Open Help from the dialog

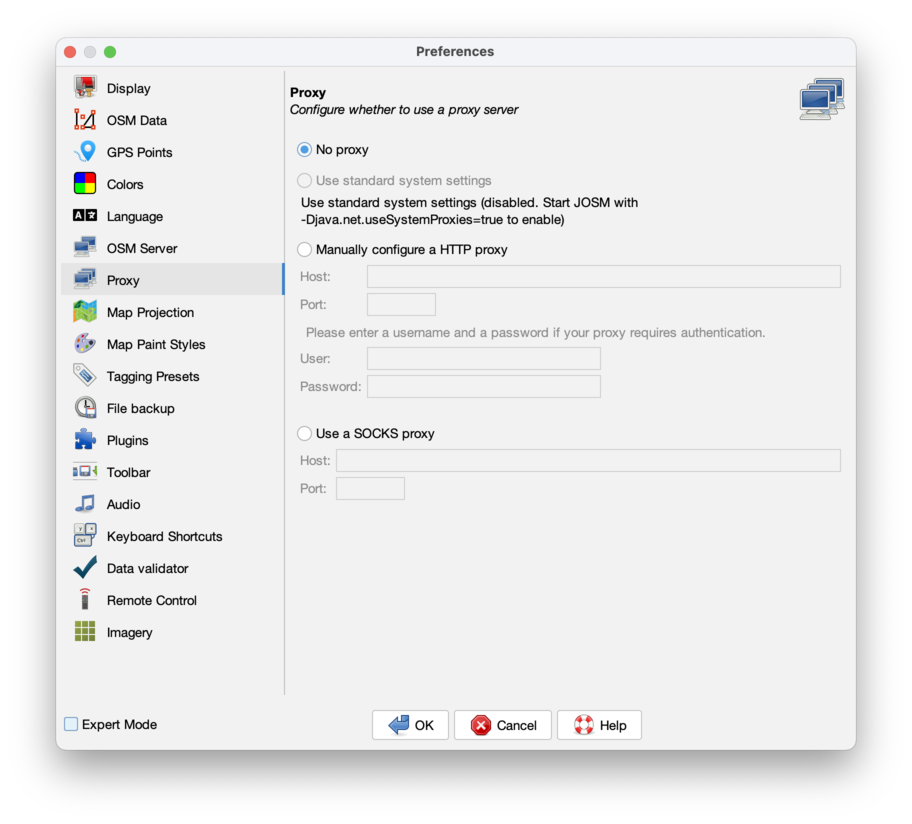(x=599, y=724)
